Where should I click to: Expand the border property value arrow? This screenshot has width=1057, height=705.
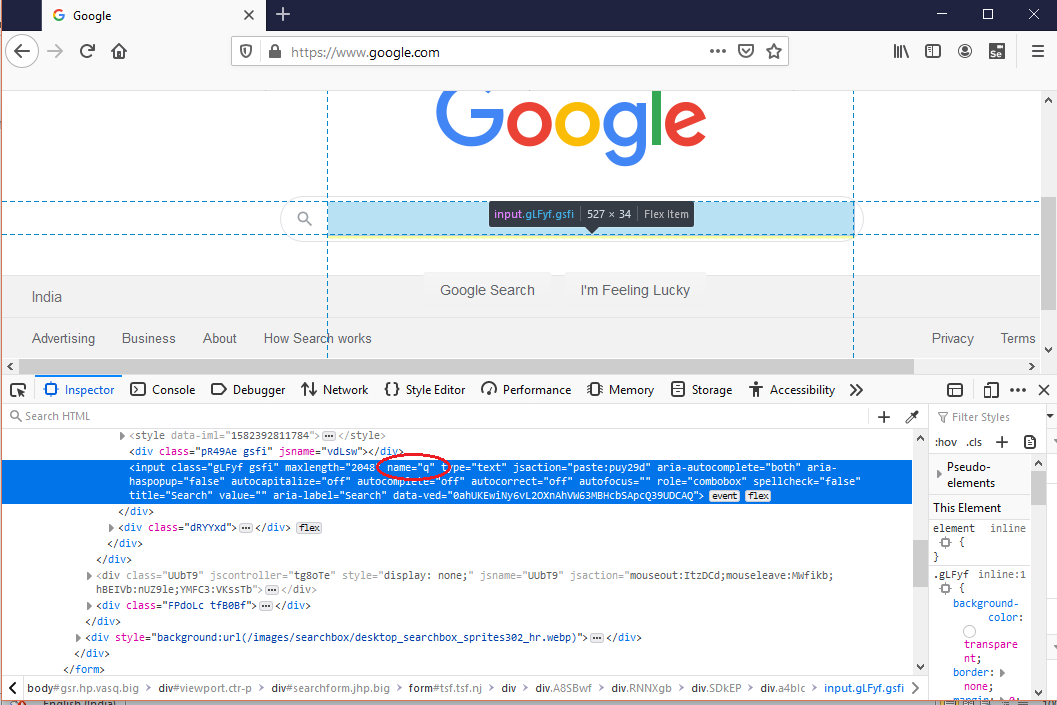click(x=1002, y=673)
